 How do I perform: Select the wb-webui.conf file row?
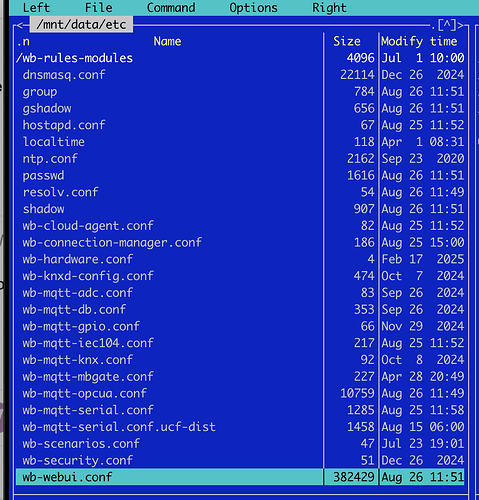pos(240,477)
